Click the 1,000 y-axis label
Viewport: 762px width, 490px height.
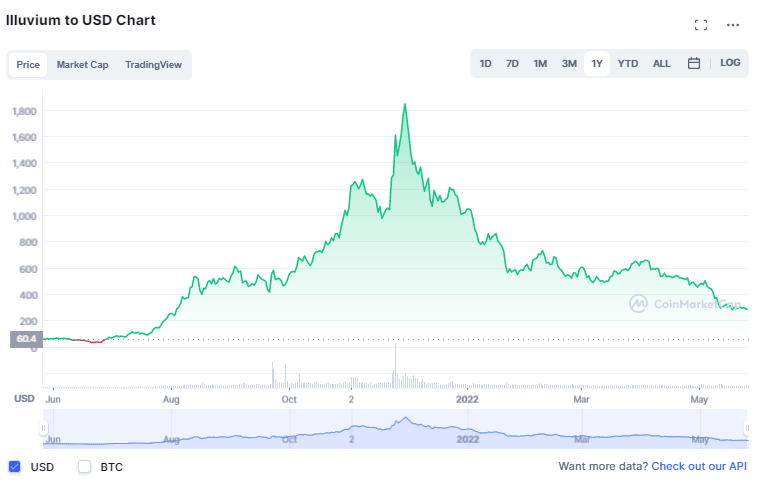click(24, 216)
